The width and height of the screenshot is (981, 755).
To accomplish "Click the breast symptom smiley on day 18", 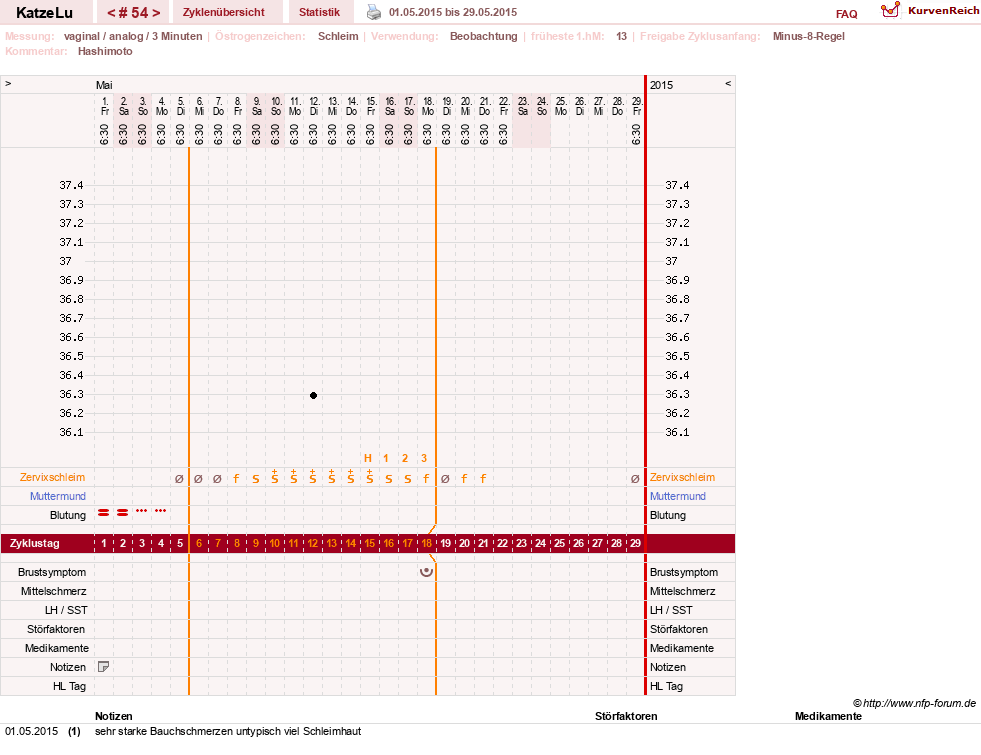I will tap(426, 572).
